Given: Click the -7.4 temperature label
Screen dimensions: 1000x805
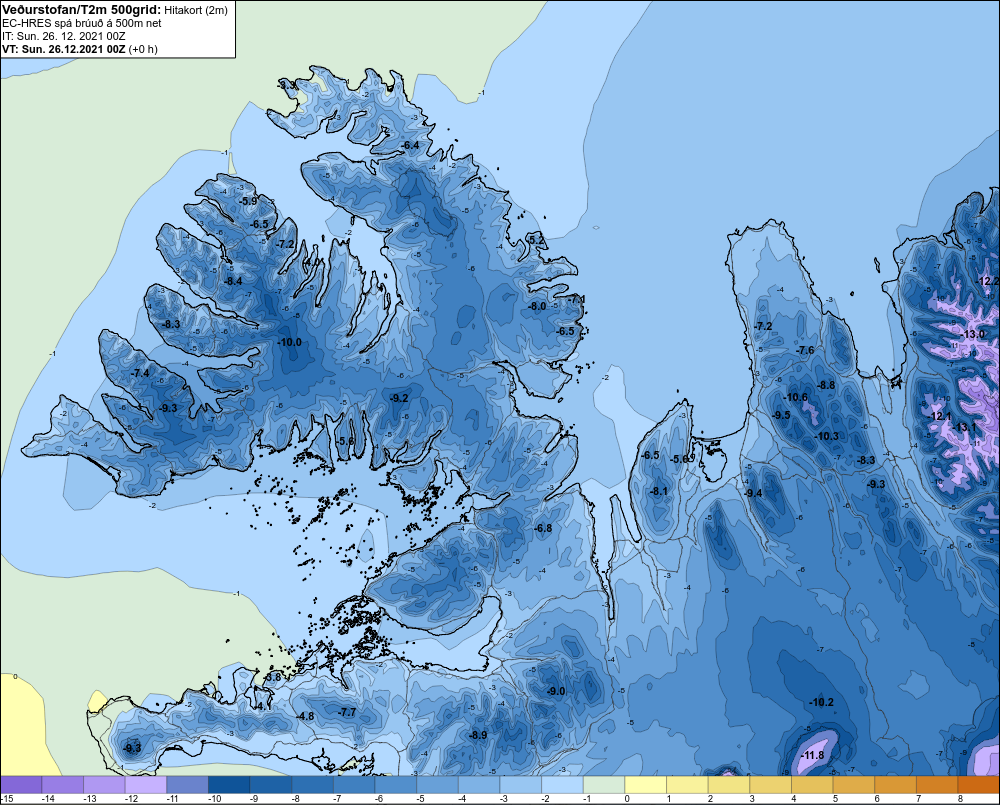Looking at the screenshot, I should (x=140, y=373).
